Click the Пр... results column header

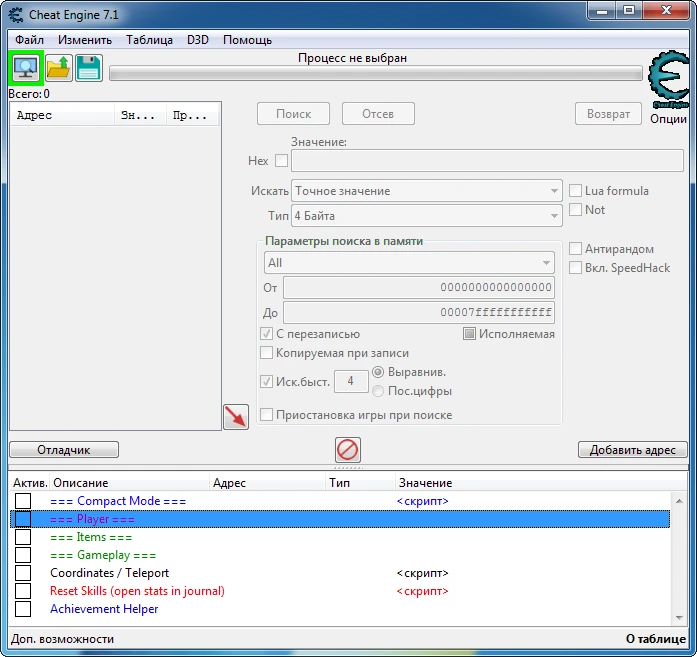[x=192, y=115]
